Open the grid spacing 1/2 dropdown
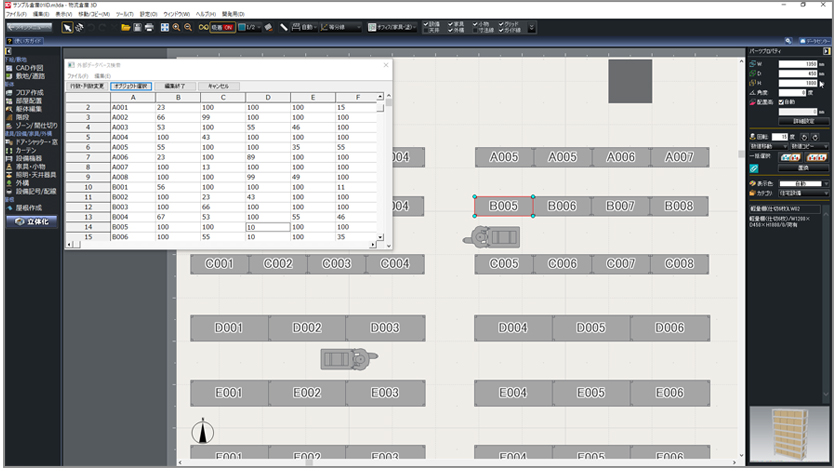 (254, 27)
